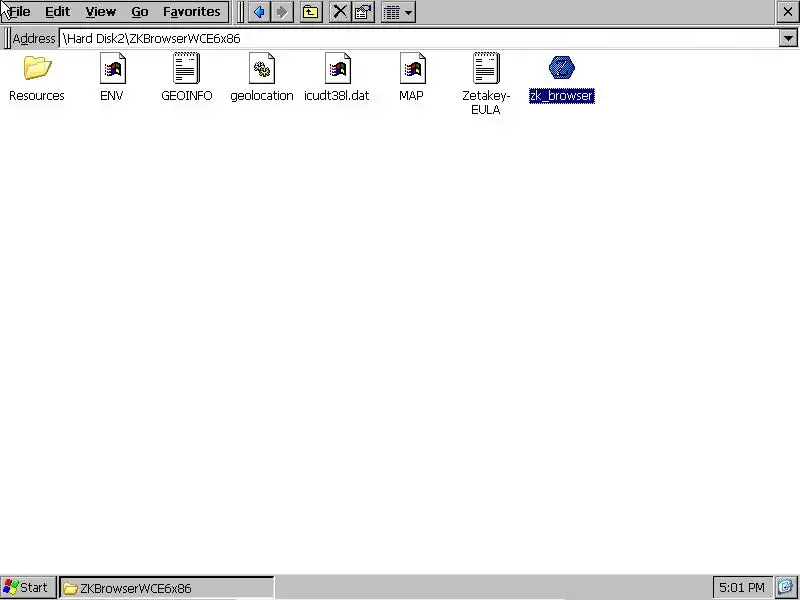This screenshot has width=800, height=600.
Task: Click the greyed Forward arrow button
Action: click(282, 12)
